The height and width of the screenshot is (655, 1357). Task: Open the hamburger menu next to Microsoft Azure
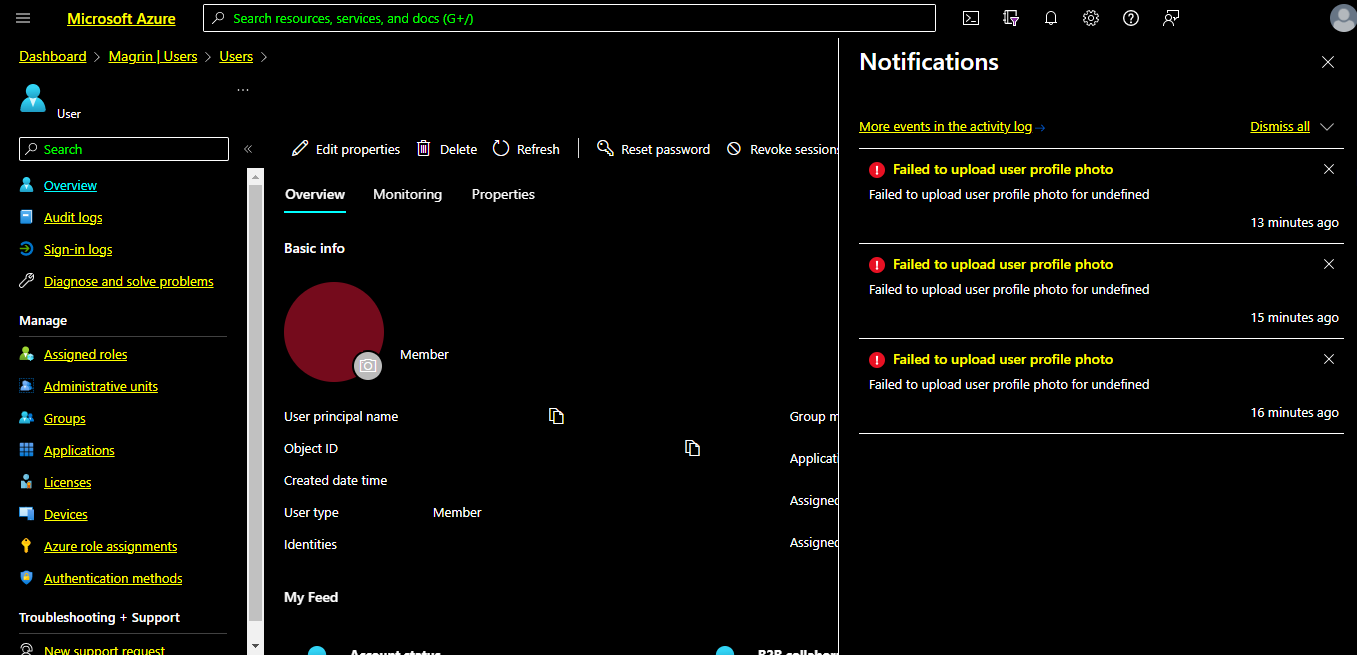click(22, 18)
